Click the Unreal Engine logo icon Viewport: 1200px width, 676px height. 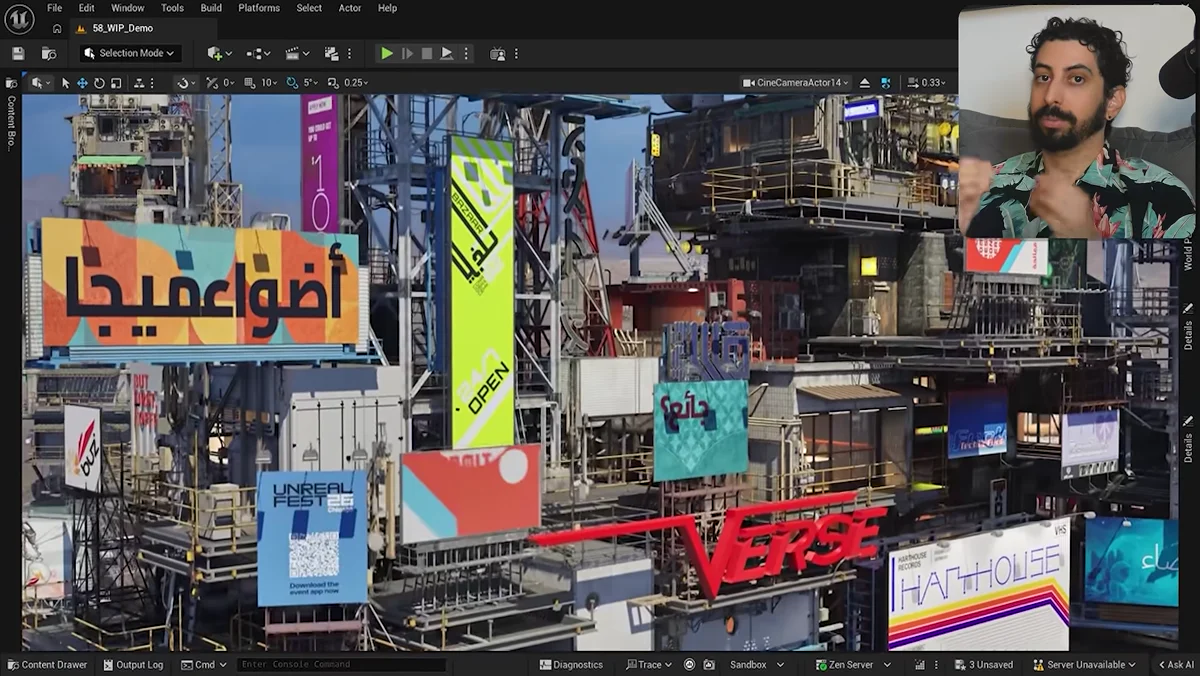pyautogui.click(x=19, y=18)
